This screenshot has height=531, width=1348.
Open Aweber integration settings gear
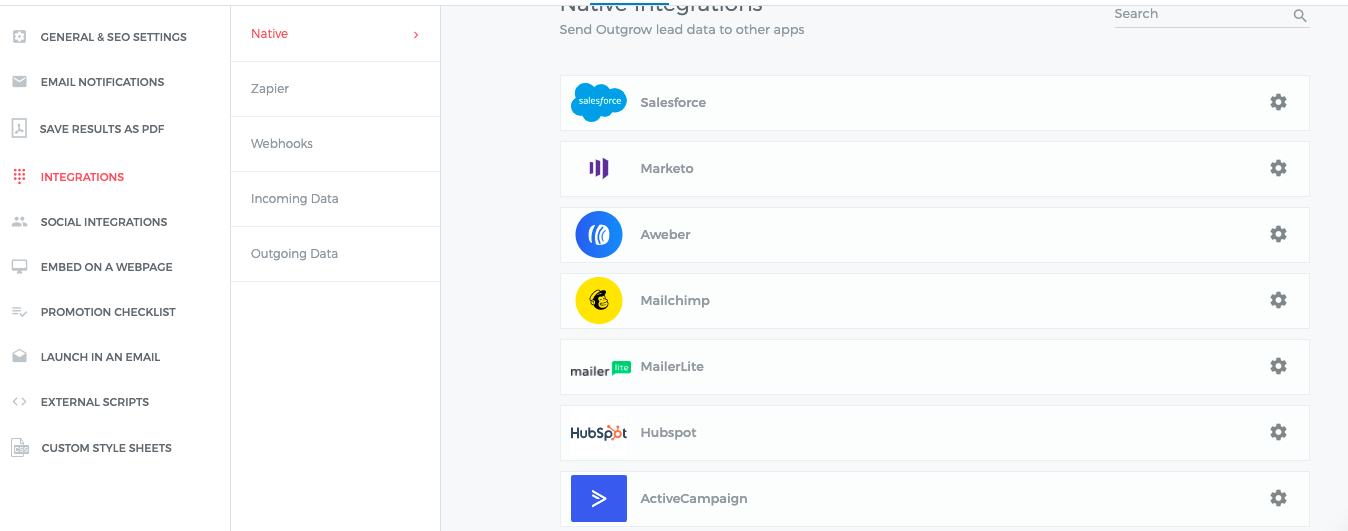[1278, 234]
